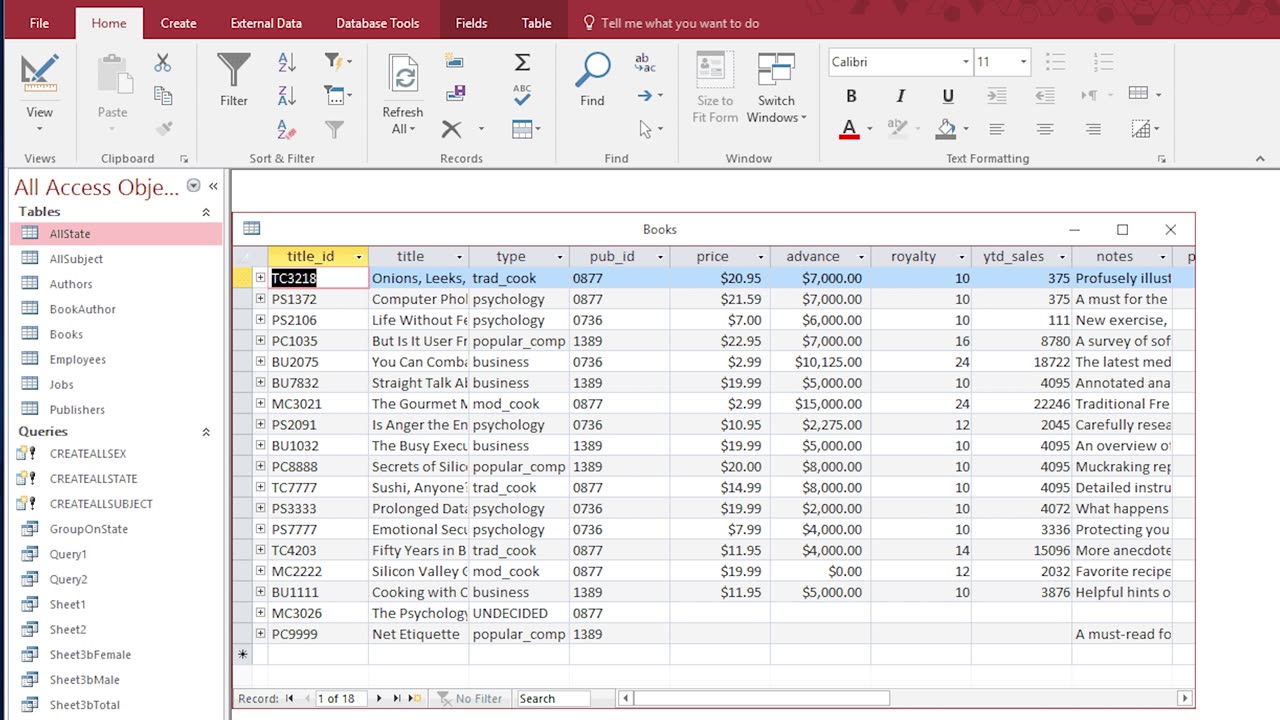Click the Save record icon

coord(455,94)
